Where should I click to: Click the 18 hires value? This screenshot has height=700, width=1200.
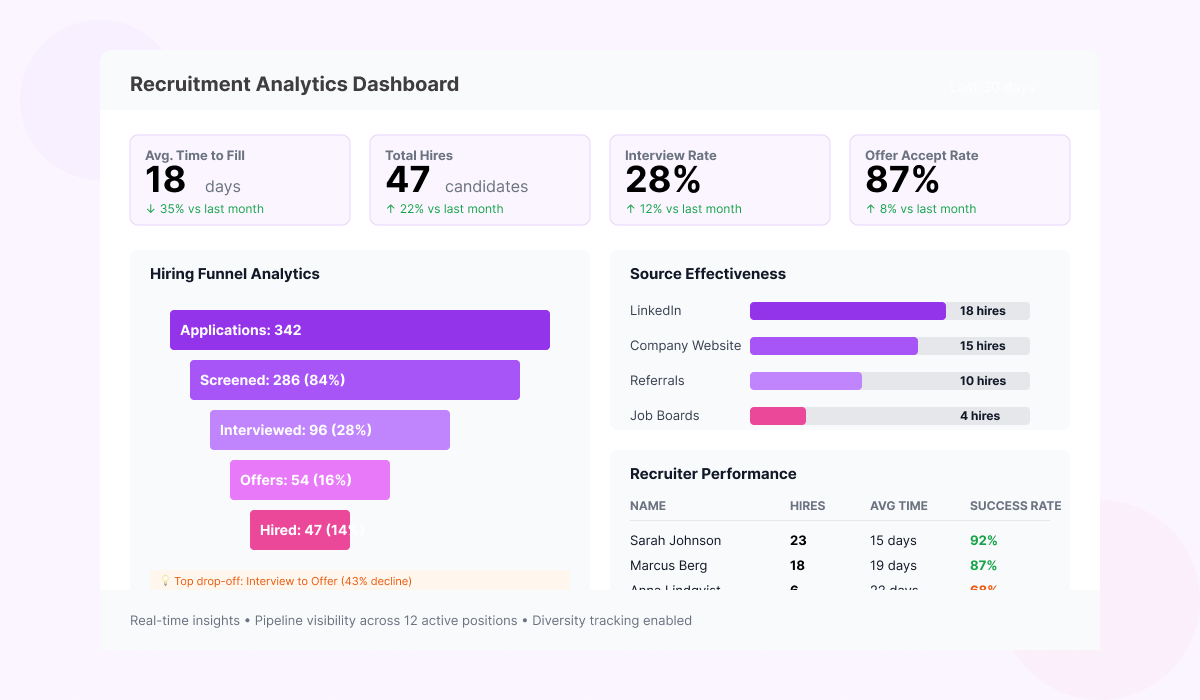pyautogui.click(x=983, y=311)
